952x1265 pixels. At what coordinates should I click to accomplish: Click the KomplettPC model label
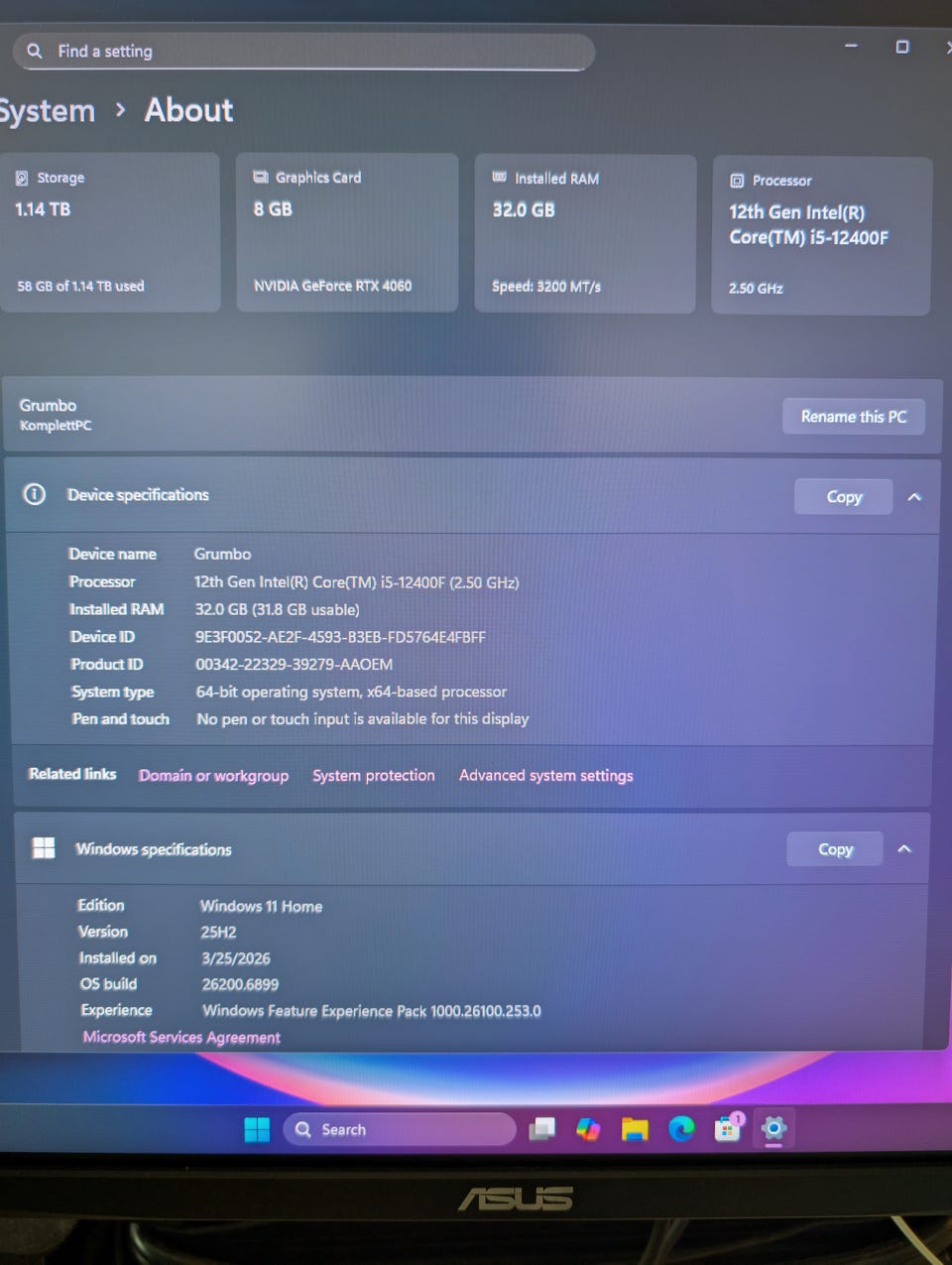(x=56, y=426)
